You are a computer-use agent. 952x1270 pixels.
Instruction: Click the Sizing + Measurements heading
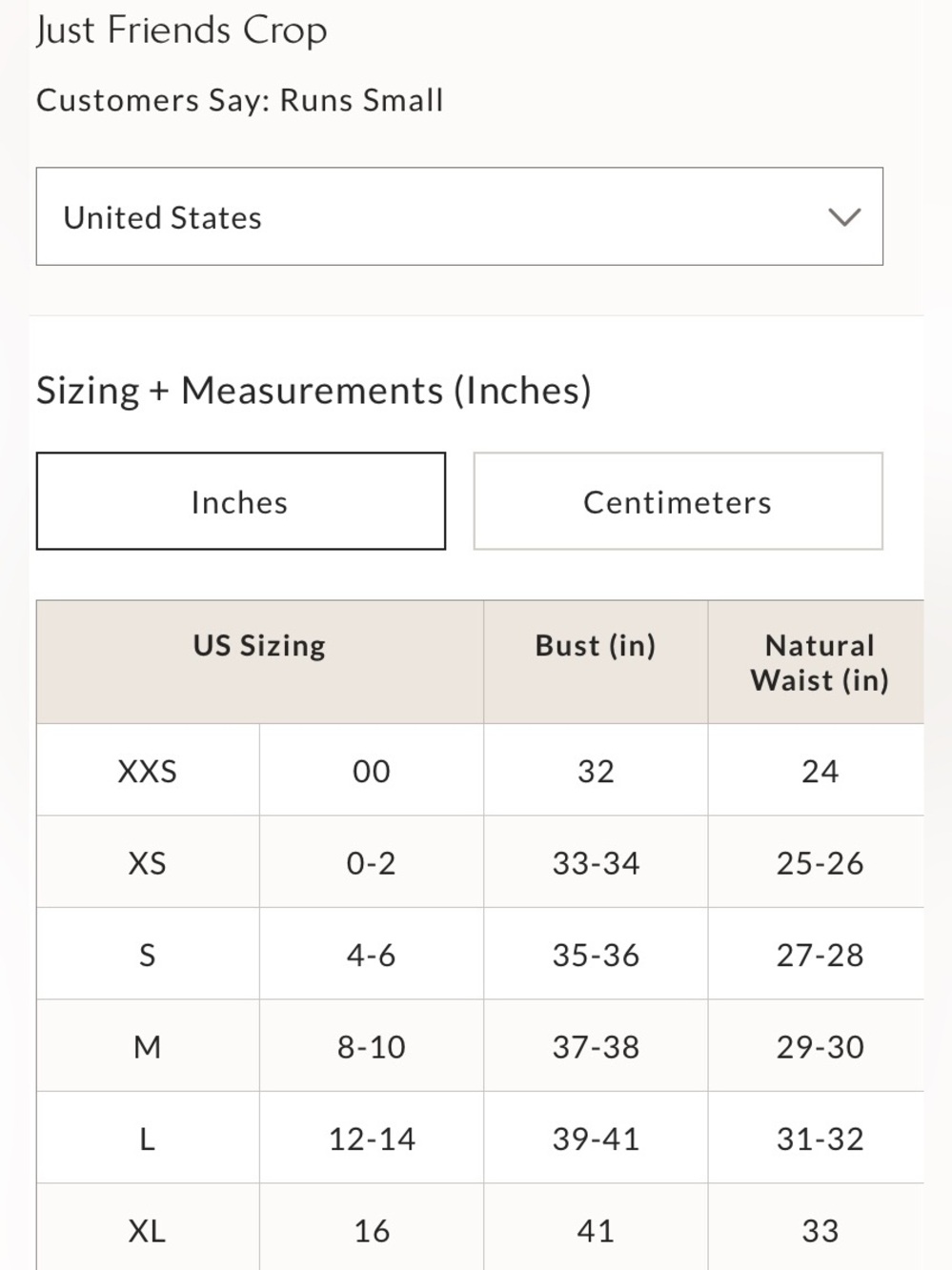coord(314,391)
